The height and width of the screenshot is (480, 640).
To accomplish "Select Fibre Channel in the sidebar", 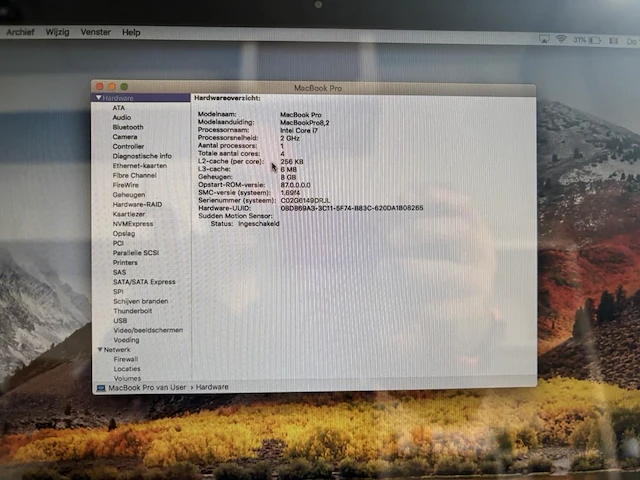I will (x=135, y=176).
